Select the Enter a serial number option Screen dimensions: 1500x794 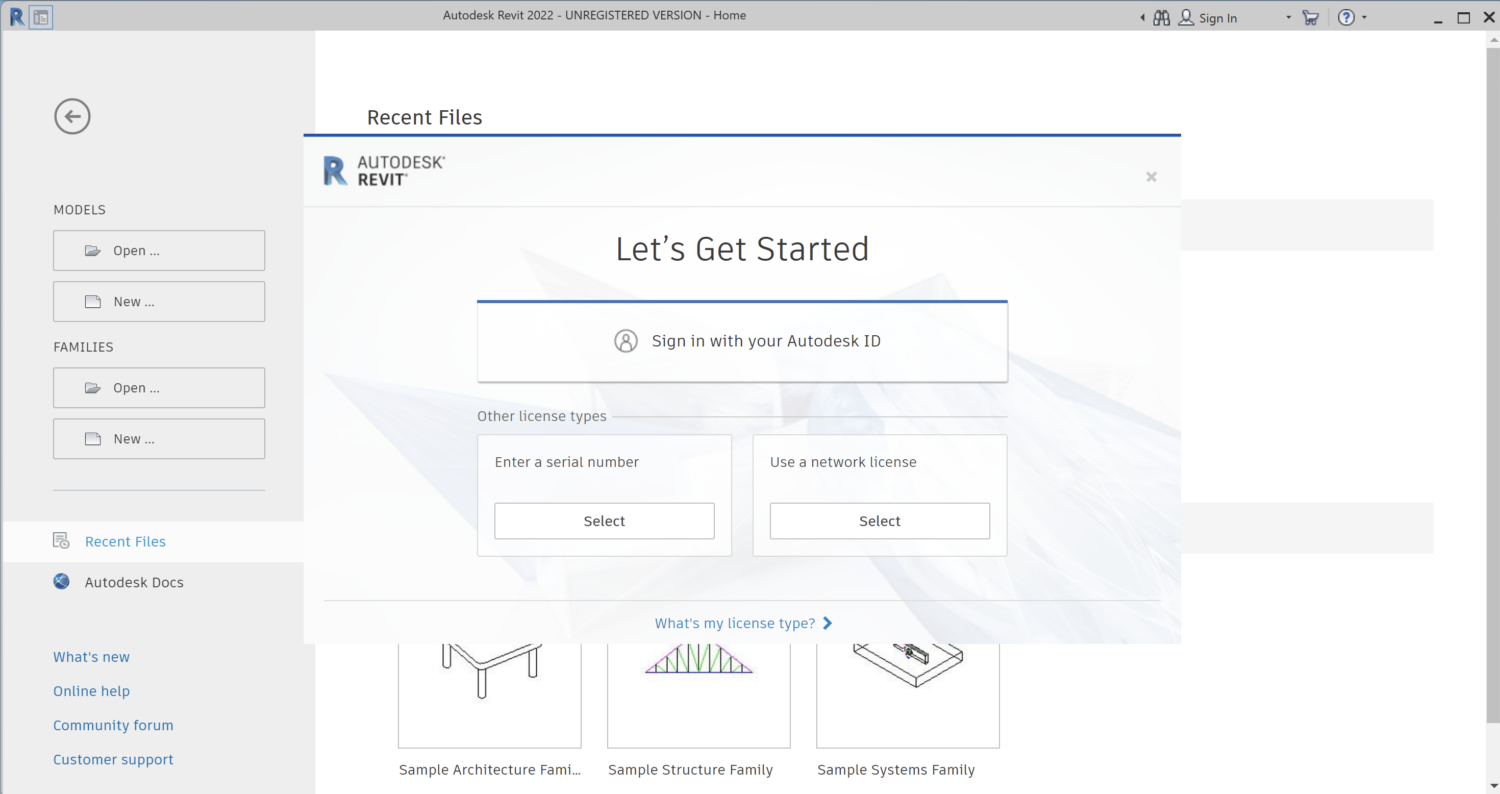[604, 521]
